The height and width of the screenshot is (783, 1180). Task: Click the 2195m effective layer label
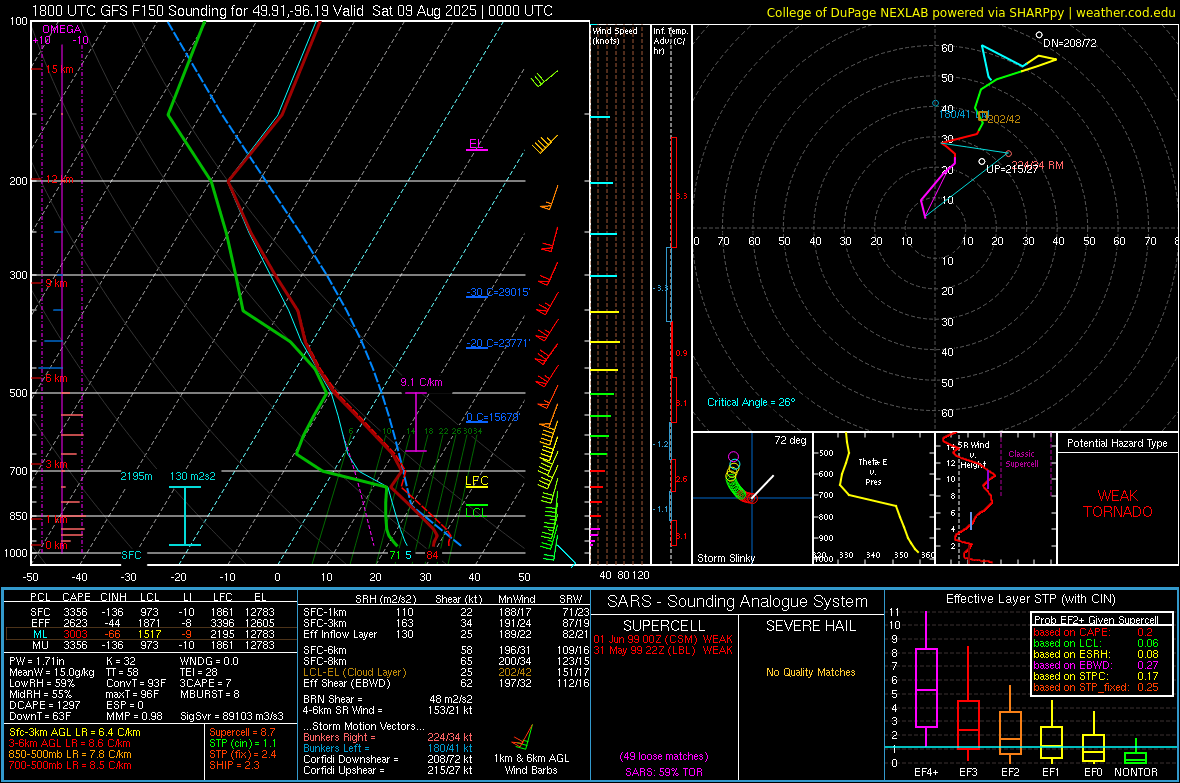click(136, 477)
